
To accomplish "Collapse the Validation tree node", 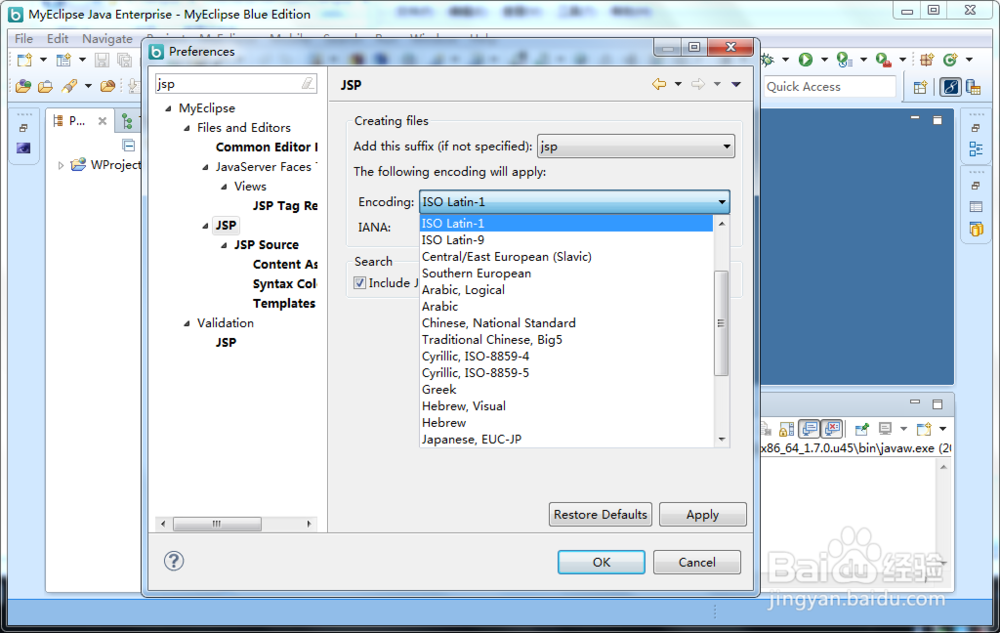I will tap(187, 323).
